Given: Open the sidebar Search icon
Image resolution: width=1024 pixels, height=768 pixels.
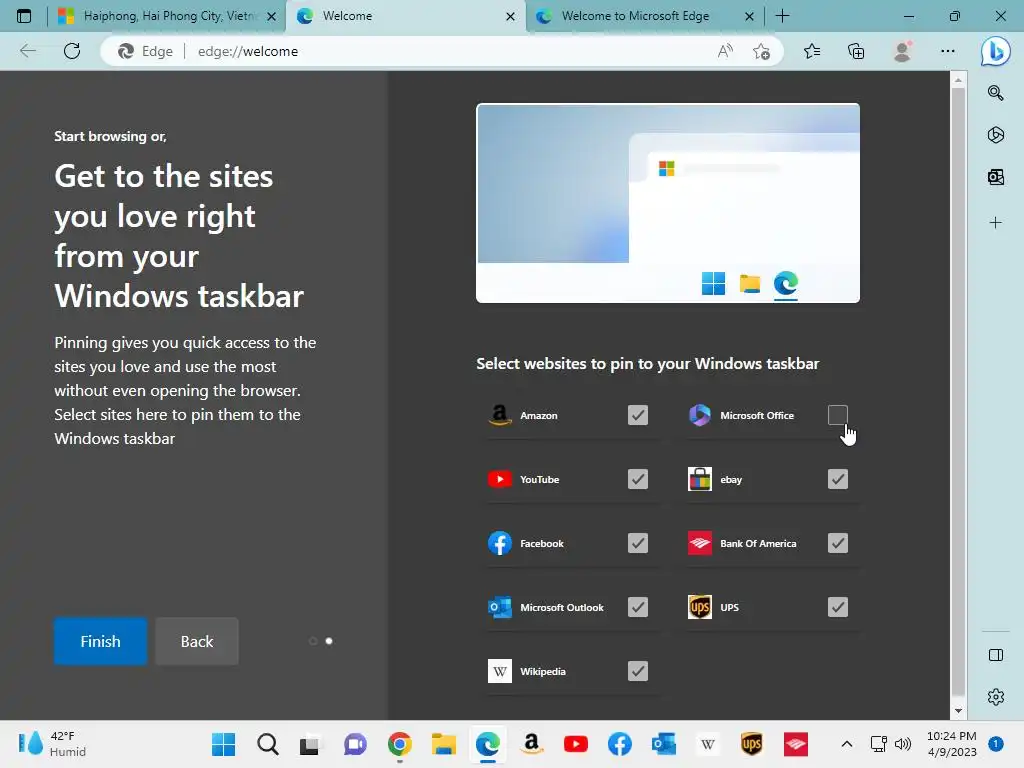Looking at the screenshot, I should (x=995, y=93).
